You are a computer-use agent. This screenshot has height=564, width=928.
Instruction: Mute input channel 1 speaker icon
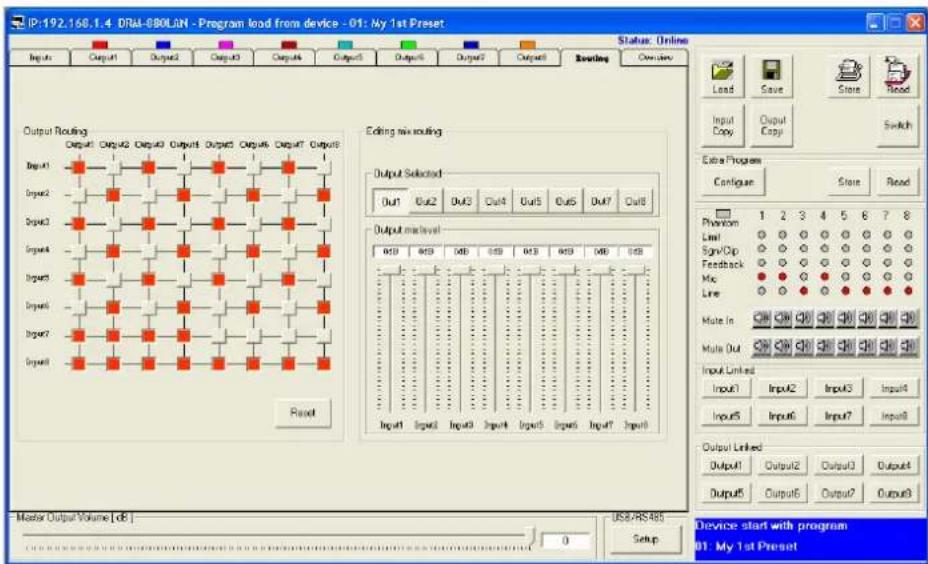click(761, 319)
